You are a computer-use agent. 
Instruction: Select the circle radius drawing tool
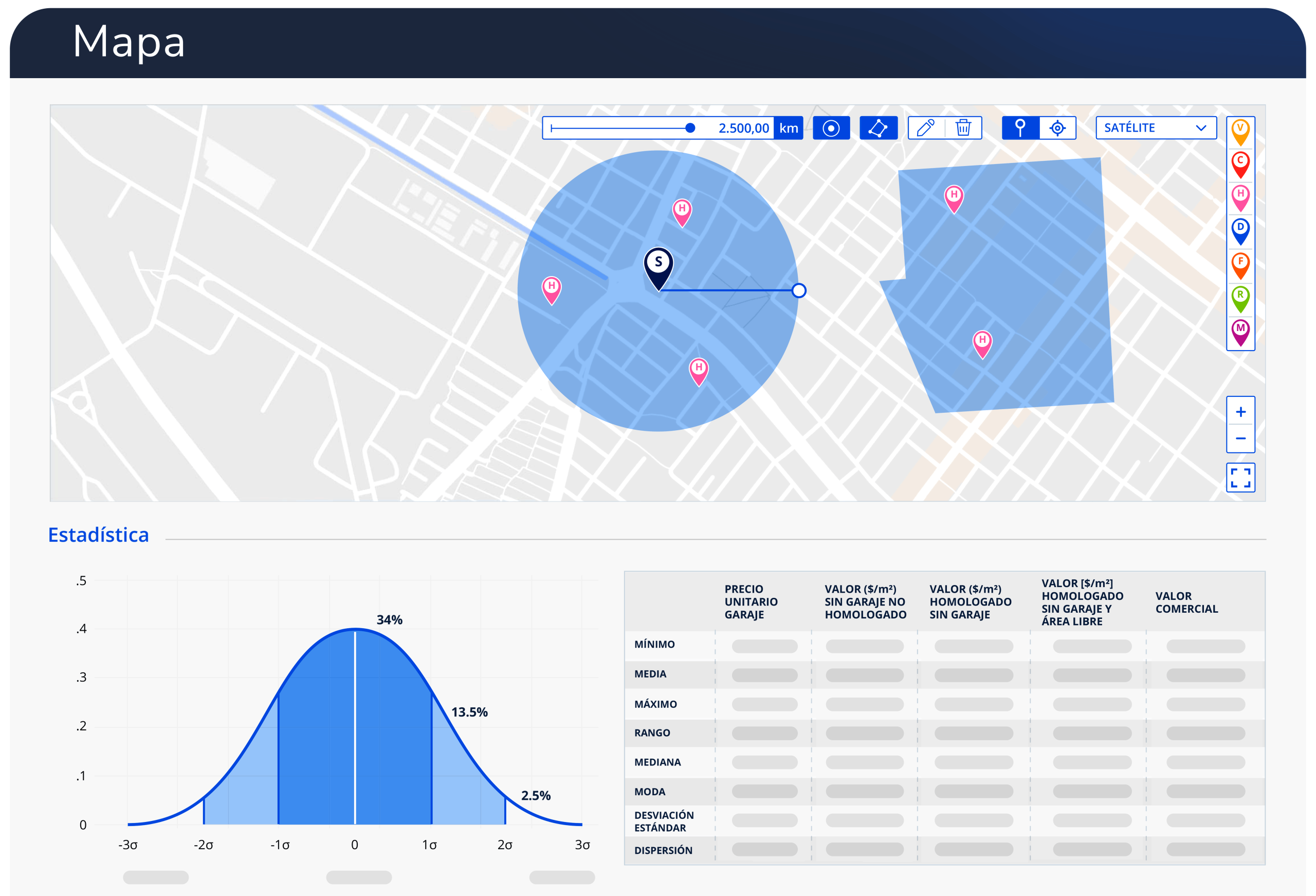[831, 128]
